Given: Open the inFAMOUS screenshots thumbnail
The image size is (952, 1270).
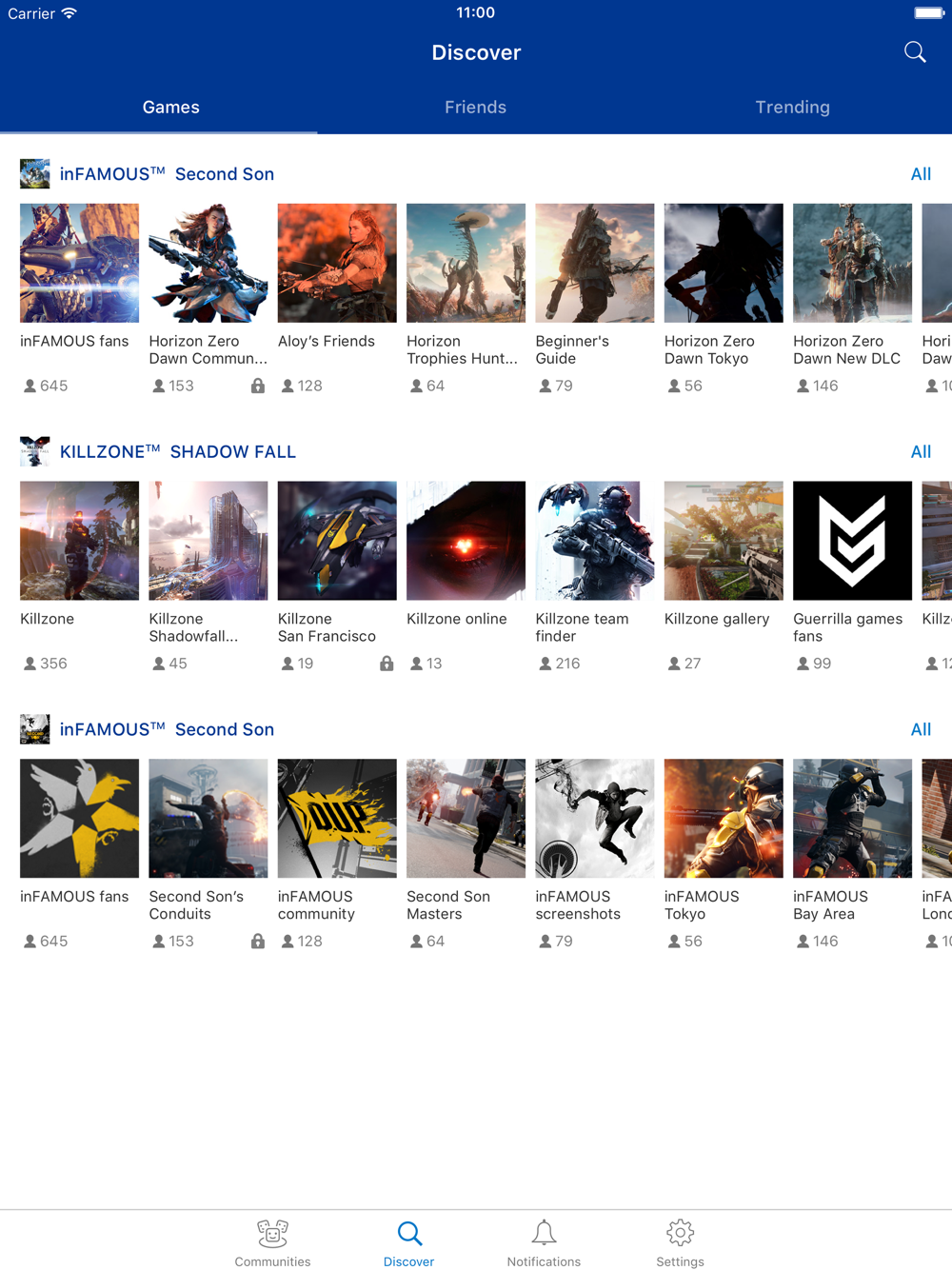Looking at the screenshot, I should click(x=595, y=819).
